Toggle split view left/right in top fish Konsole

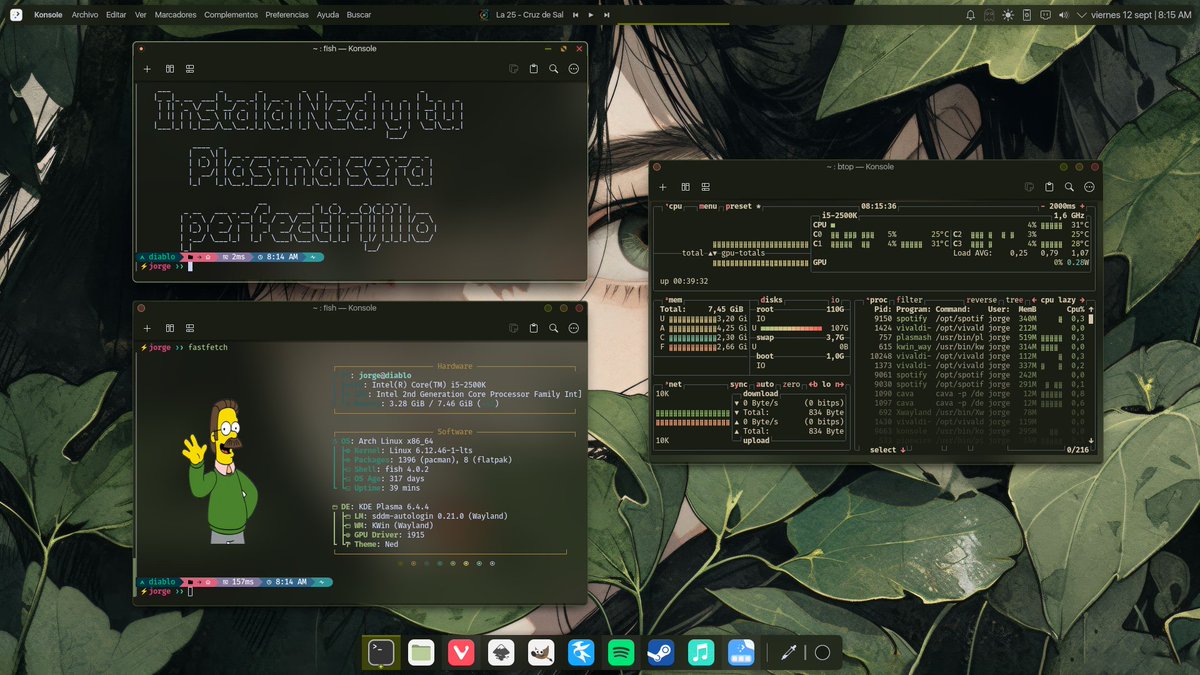pyautogui.click(x=170, y=69)
